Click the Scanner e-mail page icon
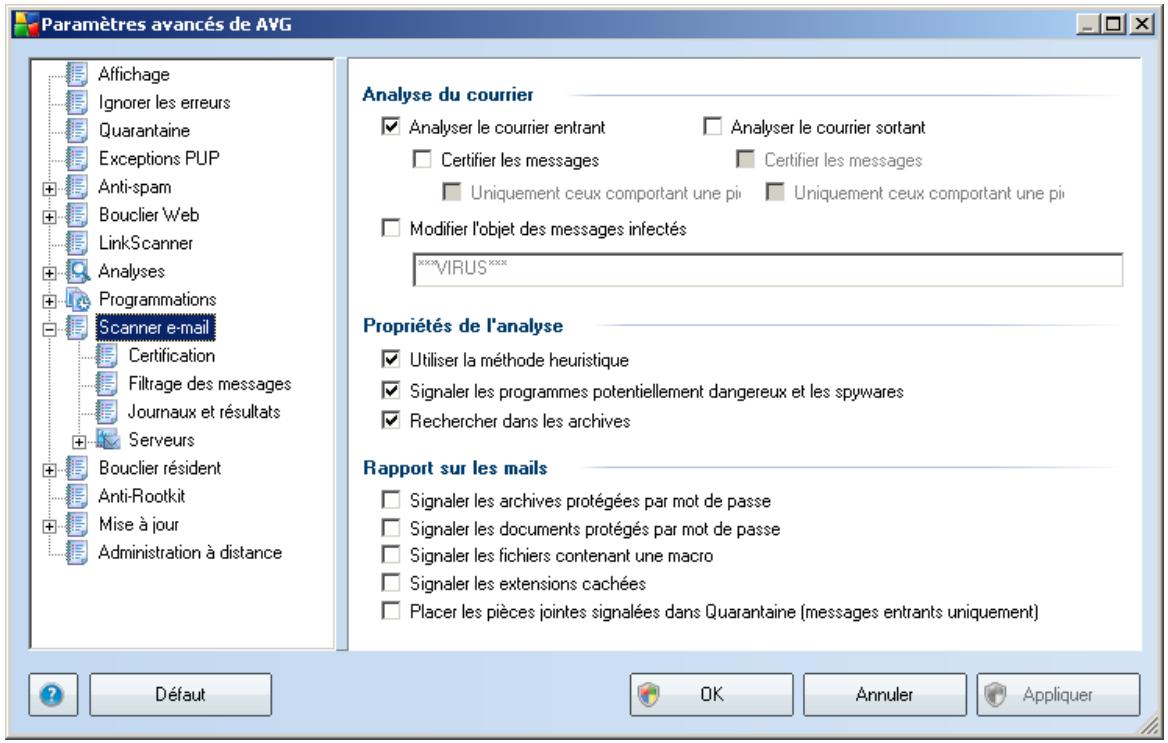The height and width of the screenshot is (743, 1168). pos(77,328)
